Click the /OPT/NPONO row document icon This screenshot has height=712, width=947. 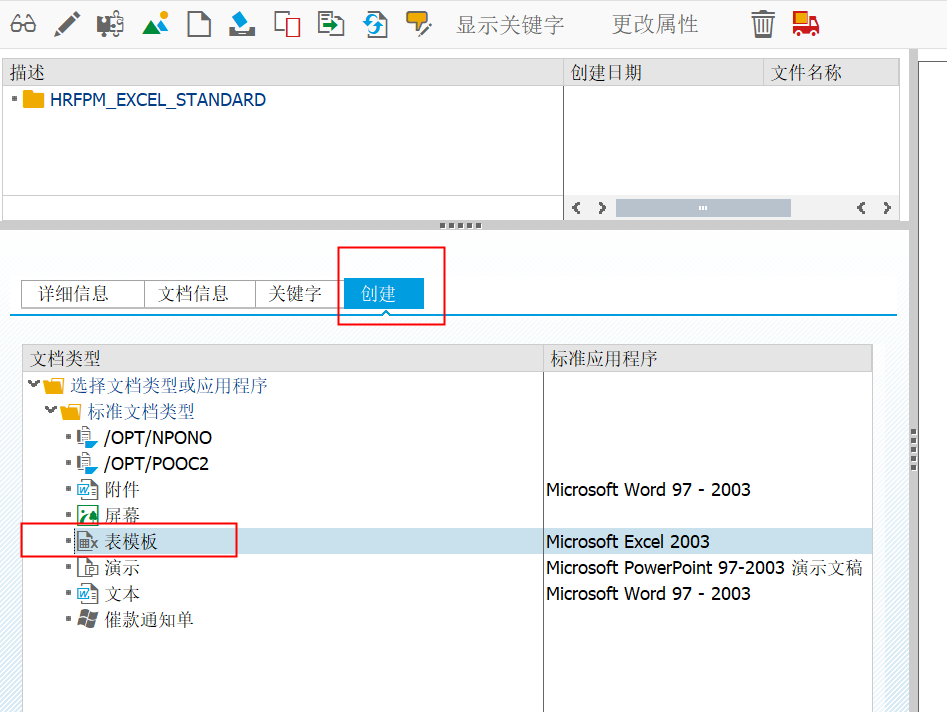coord(86,437)
